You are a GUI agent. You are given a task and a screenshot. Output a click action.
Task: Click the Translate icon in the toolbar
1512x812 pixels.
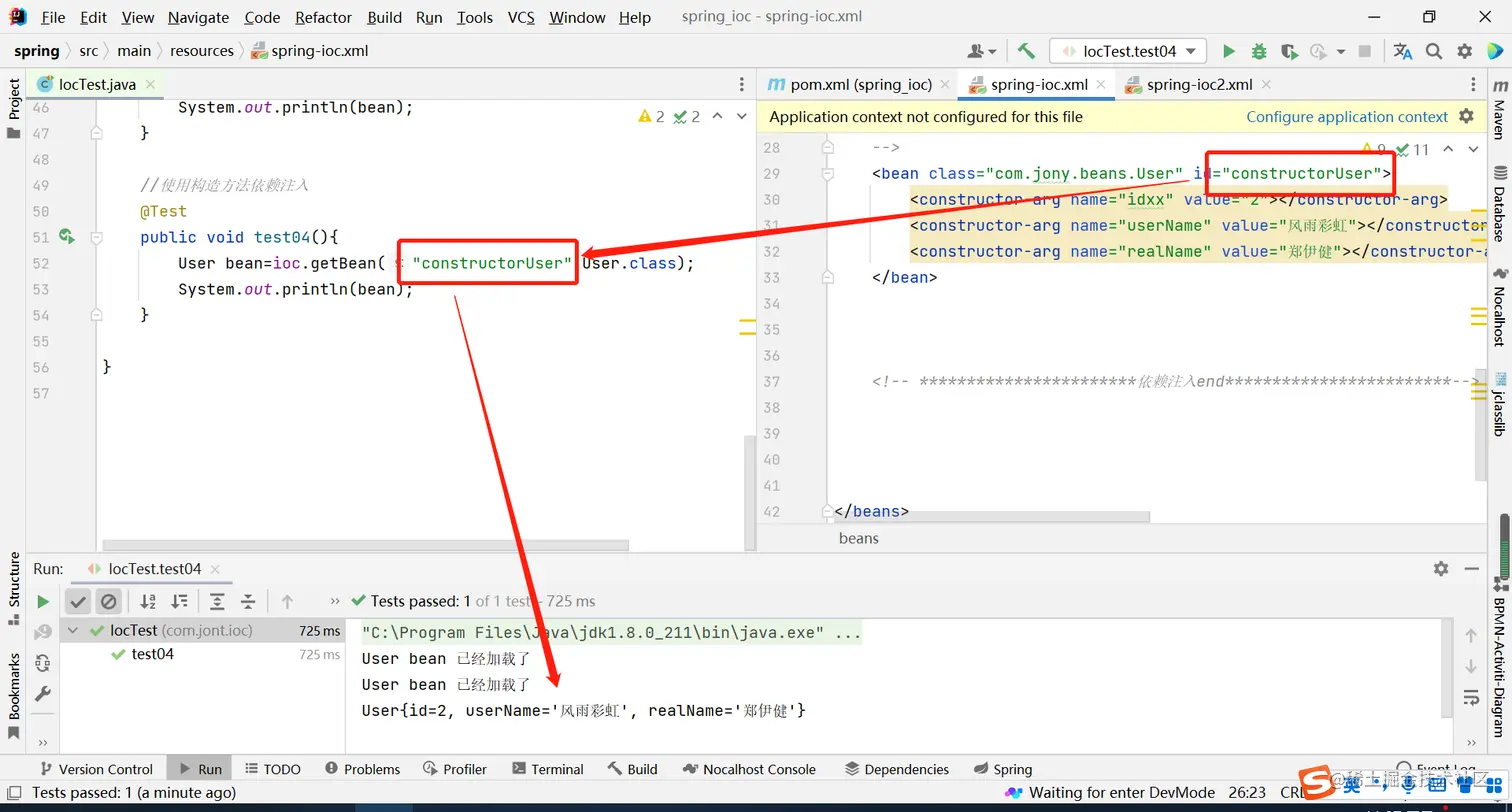point(1403,51)
